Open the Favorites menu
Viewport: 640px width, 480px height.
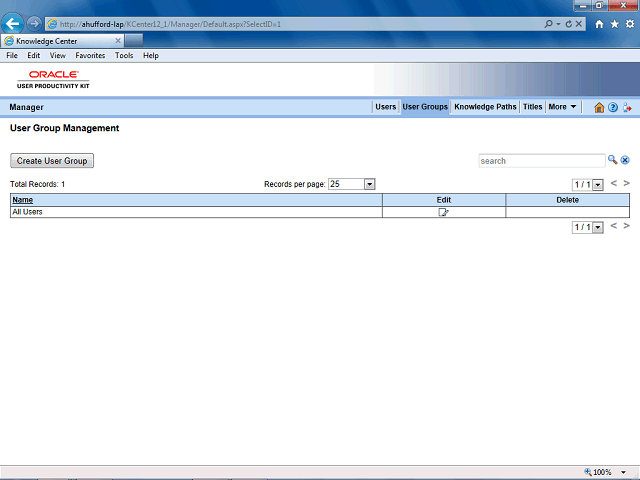[x=90, y=56]
